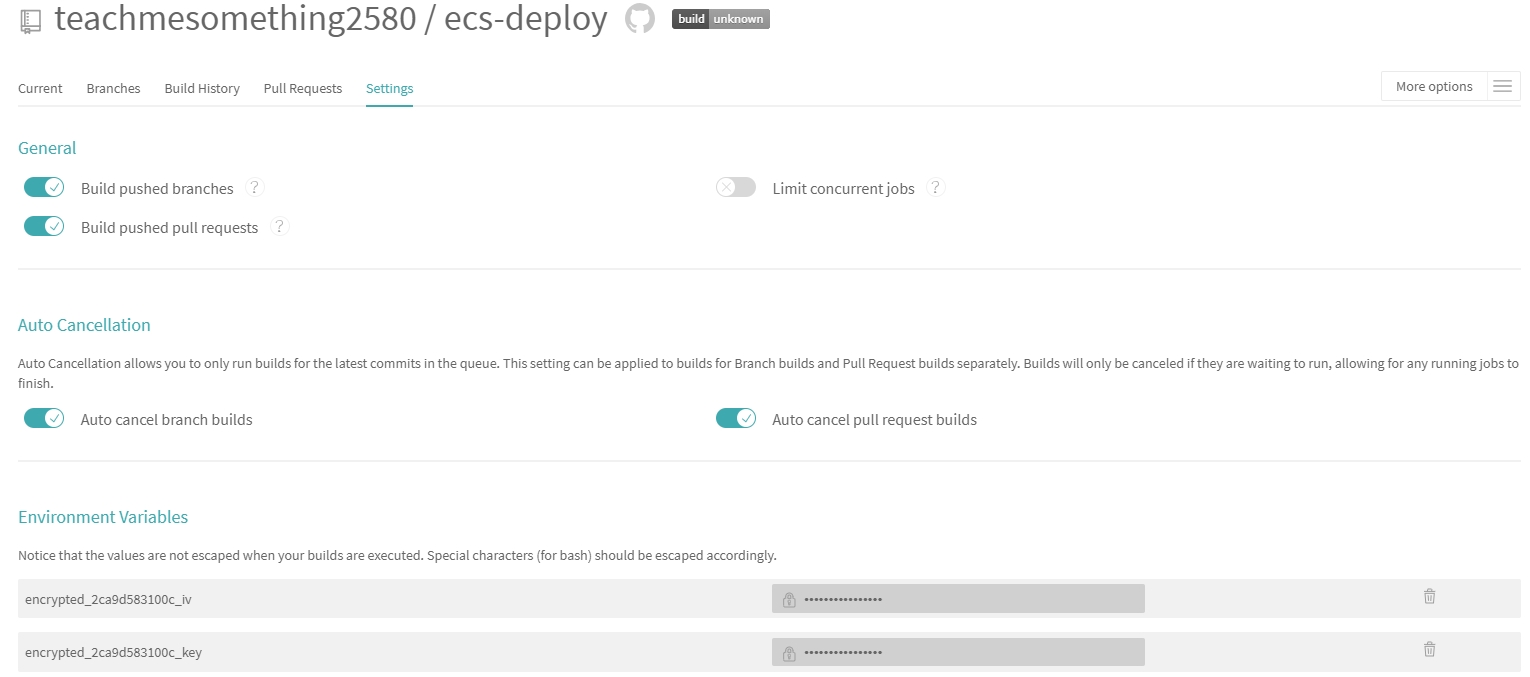This screenshot has height=677, width=1530.
Task: Show help for Build pushed branches
Action: (255, 187)
